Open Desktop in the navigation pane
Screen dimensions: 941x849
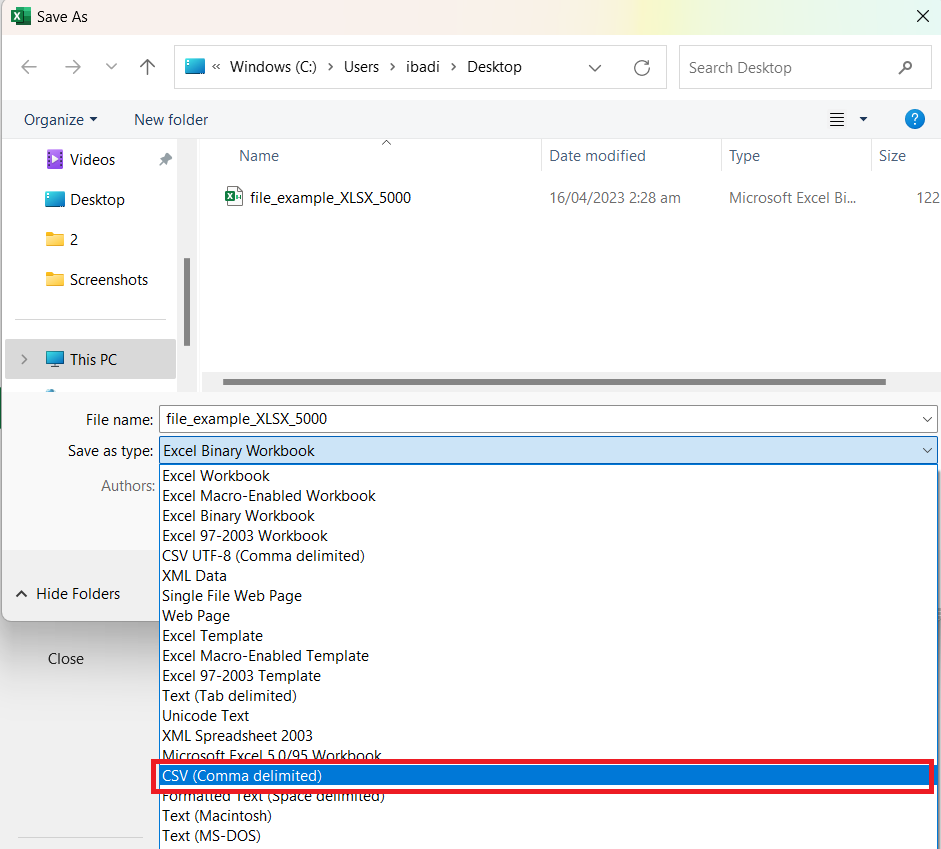85,199
